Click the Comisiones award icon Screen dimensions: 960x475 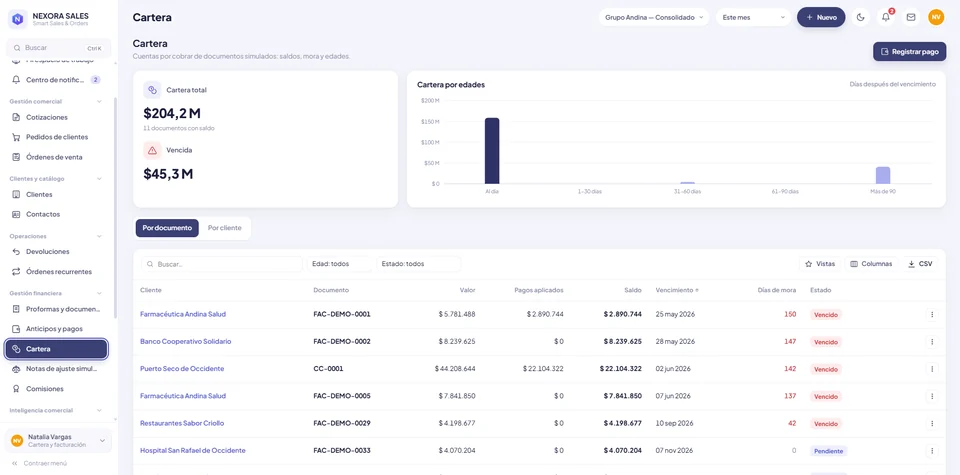pos(17,389)
